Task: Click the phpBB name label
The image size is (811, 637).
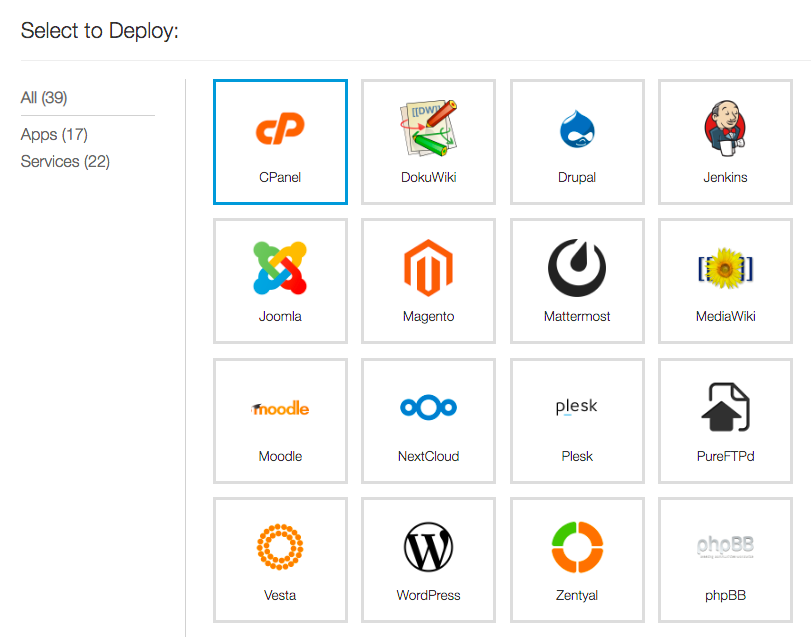Action: (726, 596)
